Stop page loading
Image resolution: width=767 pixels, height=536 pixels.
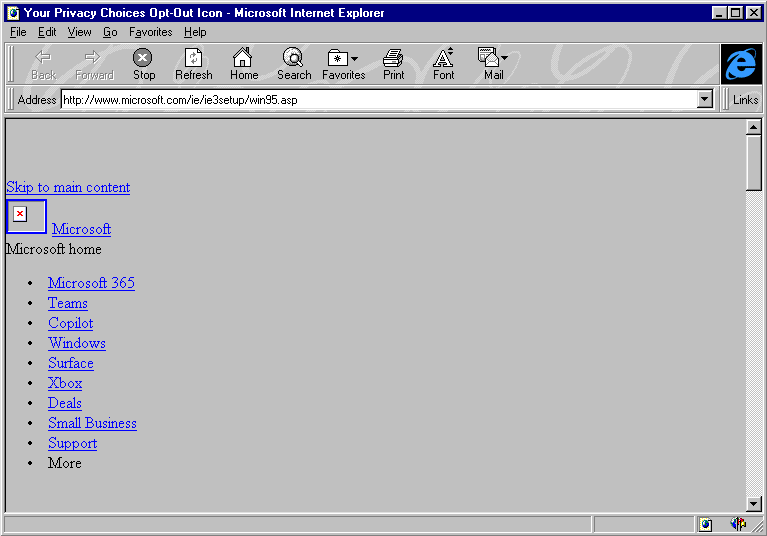click(x=144, y=65)
